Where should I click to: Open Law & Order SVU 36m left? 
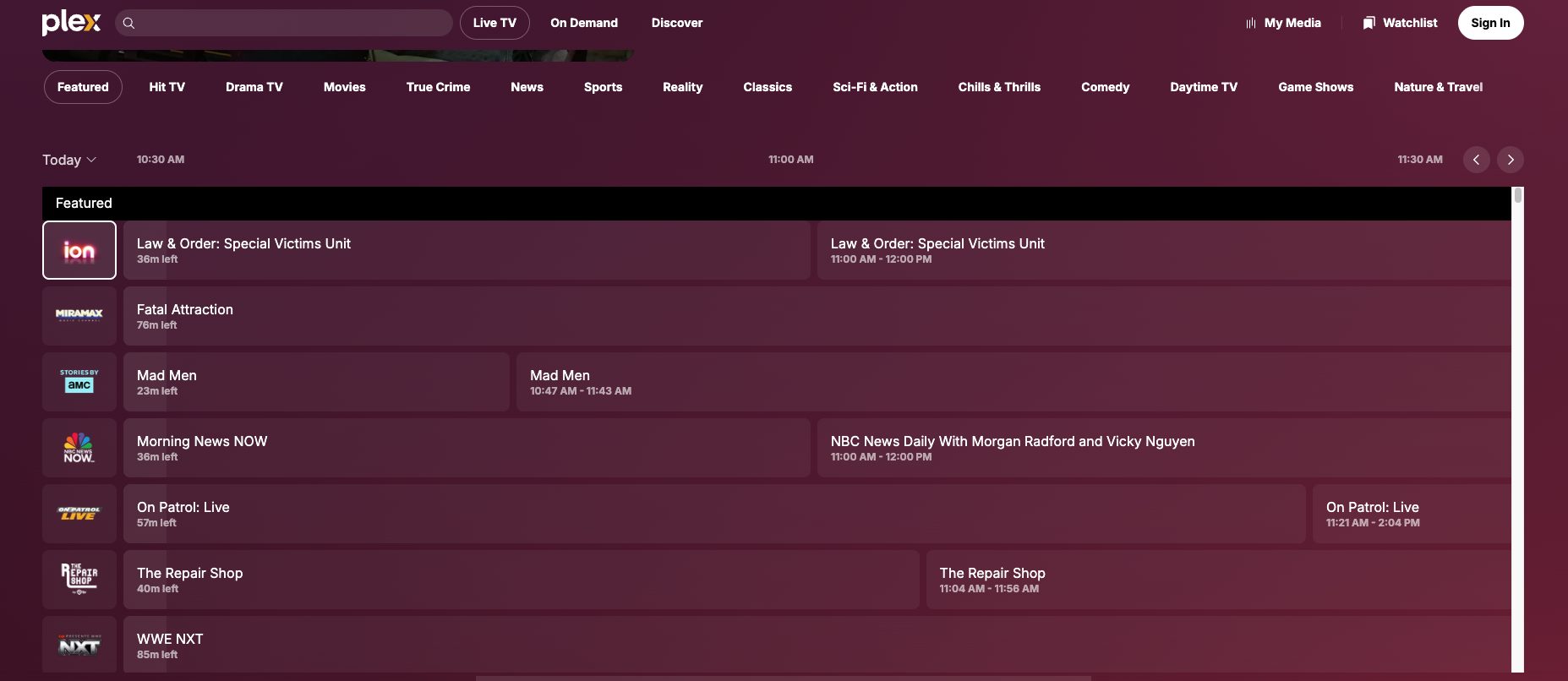click(x=467, y=250)
